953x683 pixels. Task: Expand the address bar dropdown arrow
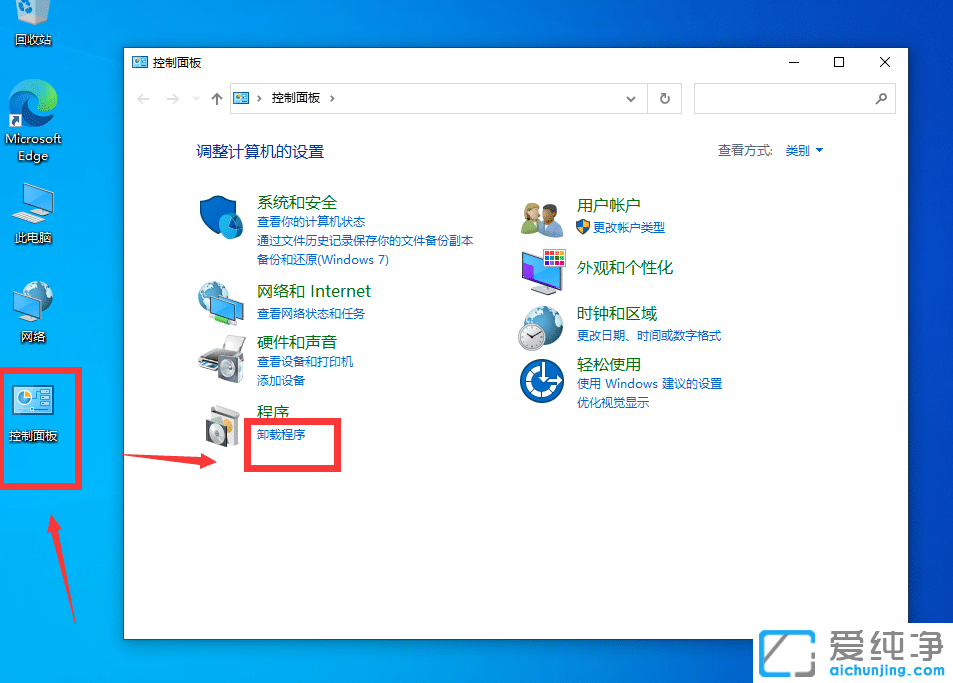pos(630,98)
